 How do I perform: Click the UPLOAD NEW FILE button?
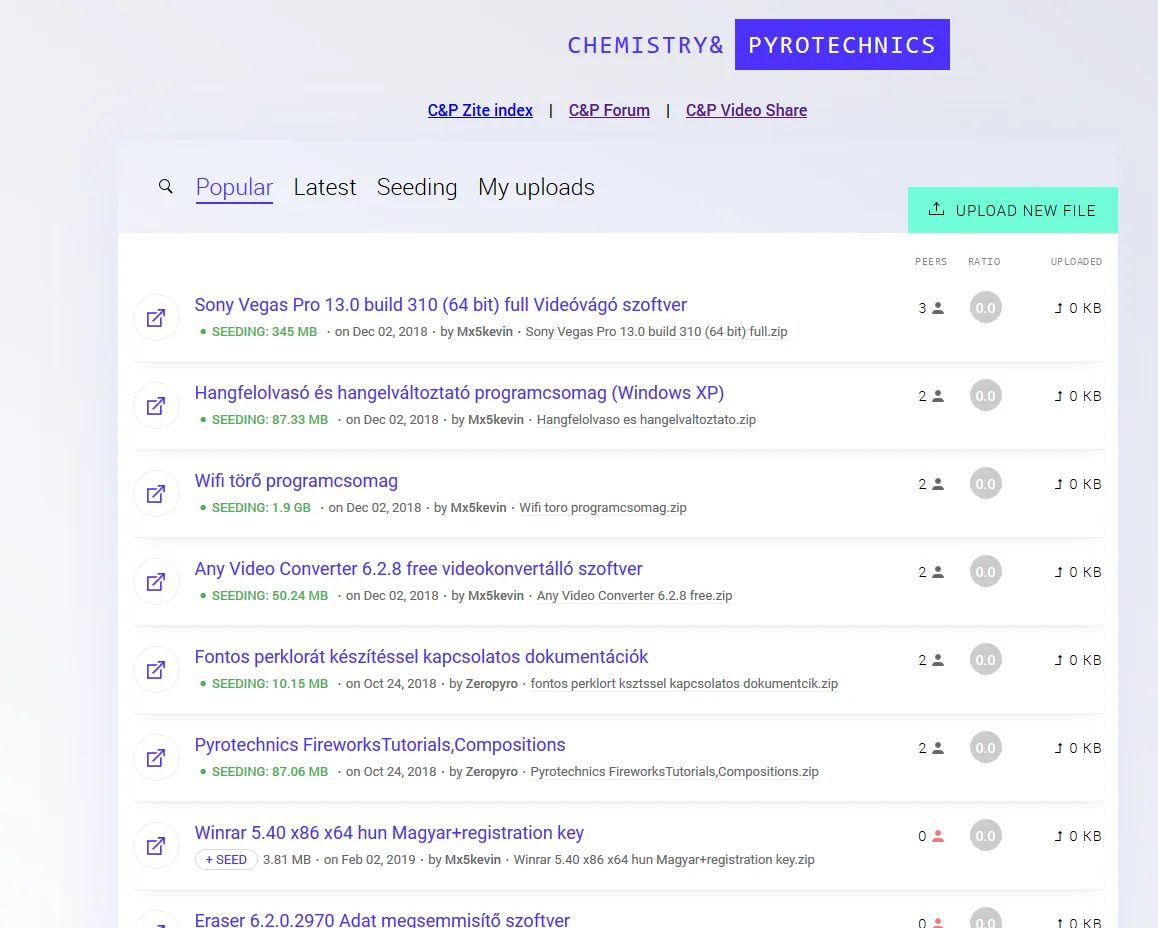click(1013, 210)
